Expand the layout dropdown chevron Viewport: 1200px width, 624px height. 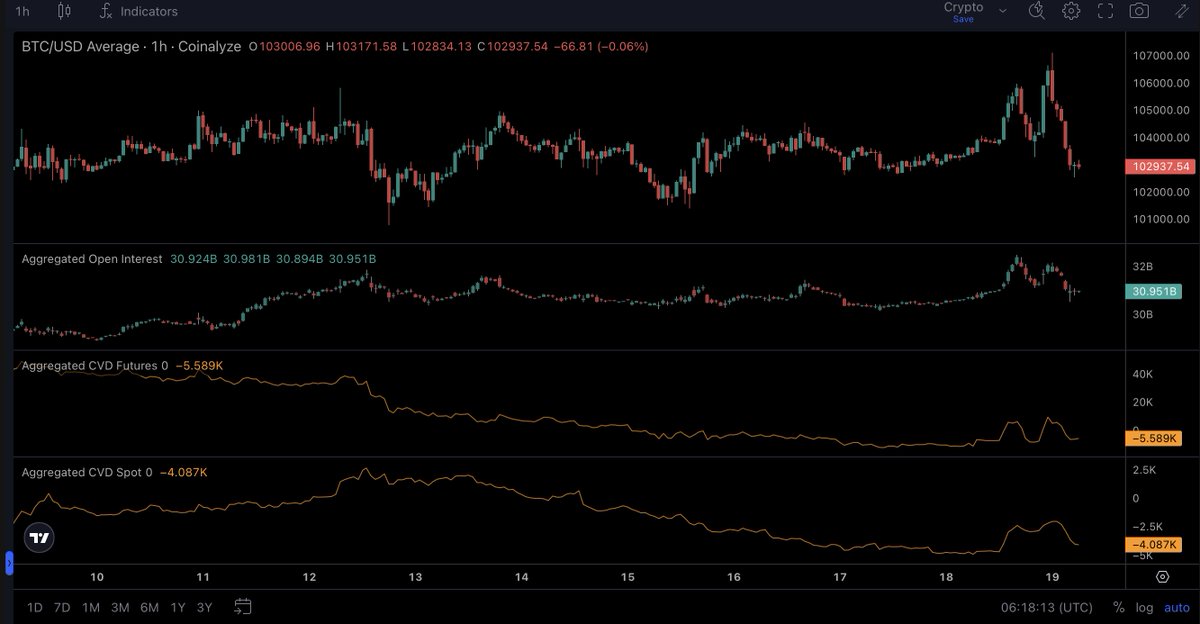[x=1003, y=11]
